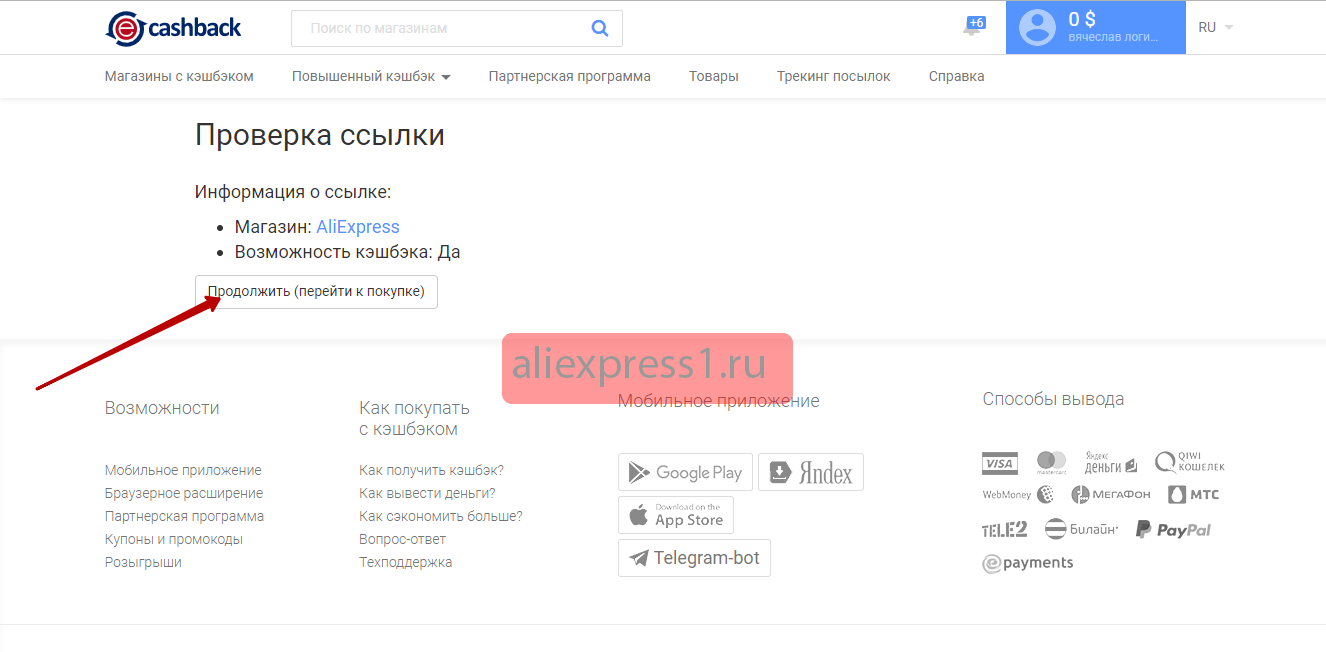Screen dimensions: 1326x652
Task: Click the ecashback logo
Action: [x=173, y=28]
